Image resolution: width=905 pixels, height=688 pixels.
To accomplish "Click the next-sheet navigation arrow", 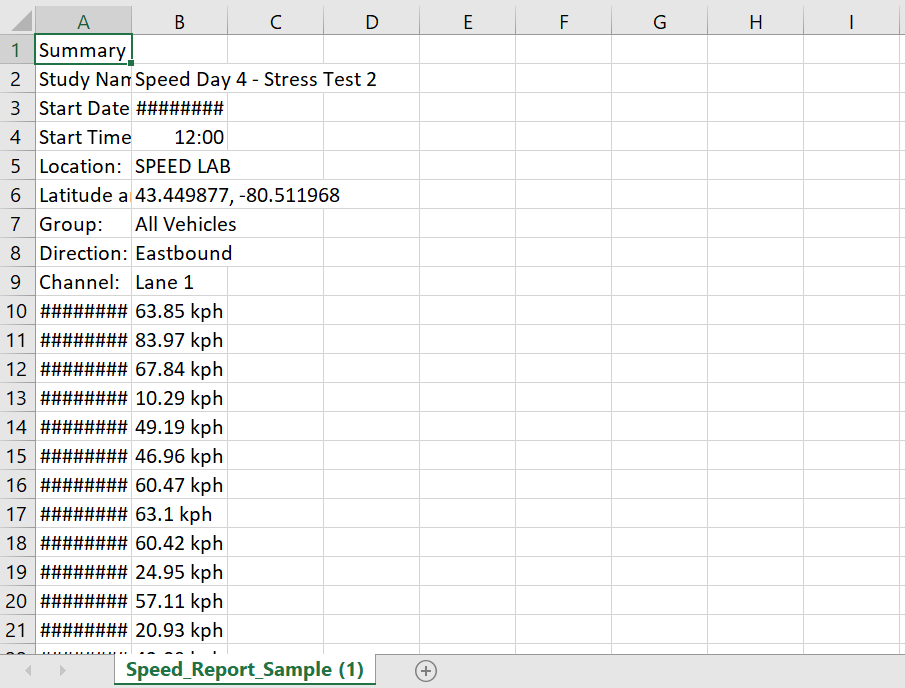I will (63, 670).
